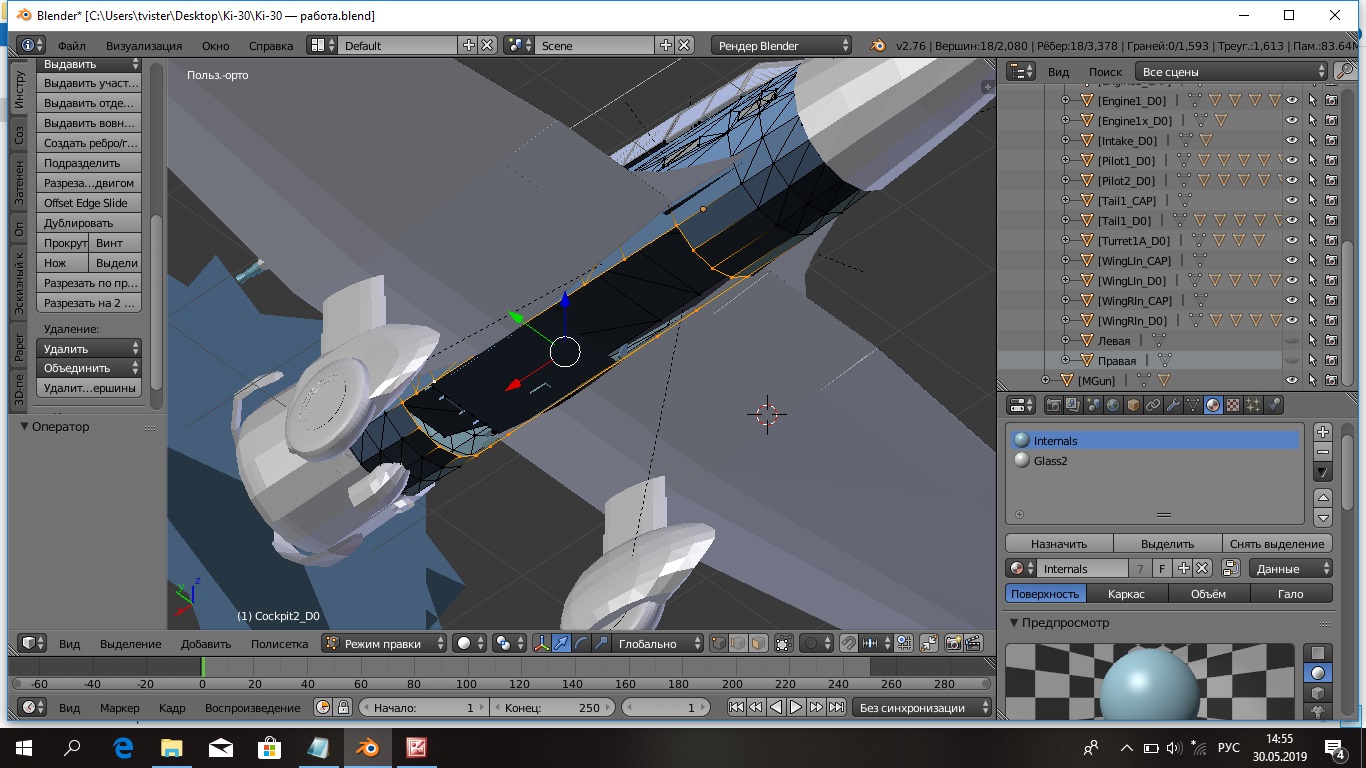The height and width of the screenshot is (768, 1366).
Task: Open the World properties globe tab
Action: click(1112, 405)
